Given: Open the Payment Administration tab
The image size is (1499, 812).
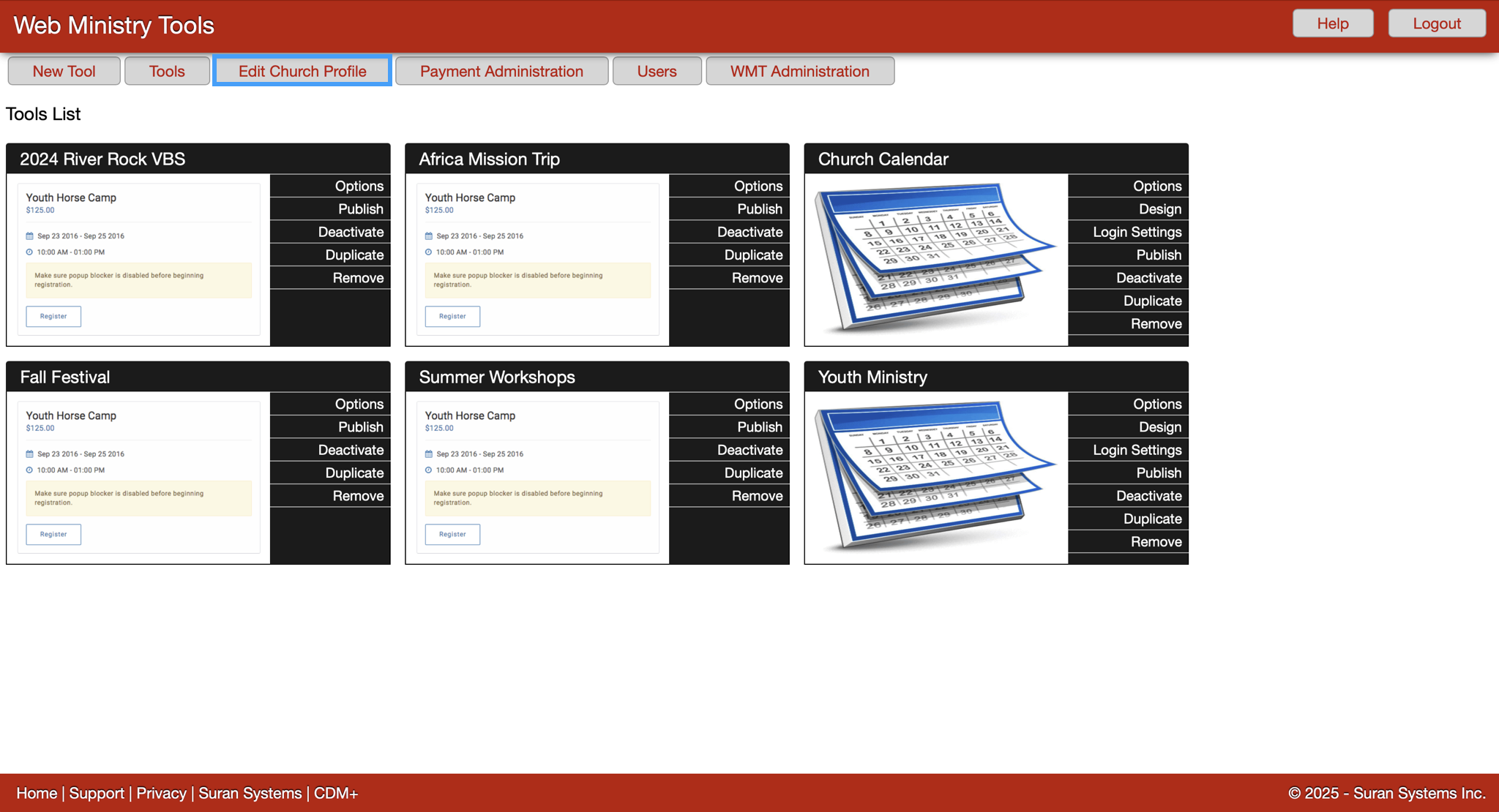Looking at the screenshot, I should coord(501,71).
